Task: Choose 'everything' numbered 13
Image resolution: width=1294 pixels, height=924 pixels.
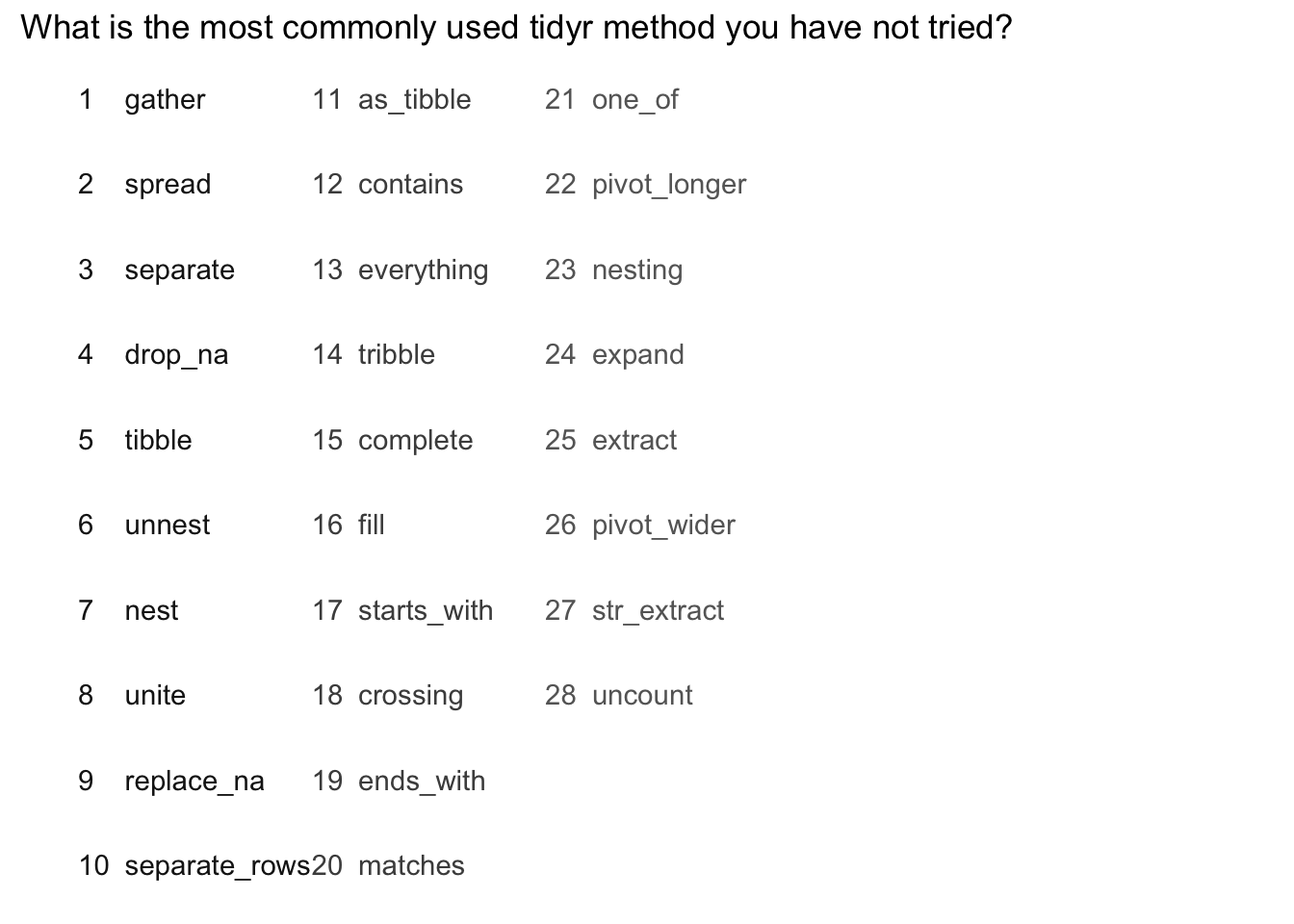Action: tap(423, 270)
